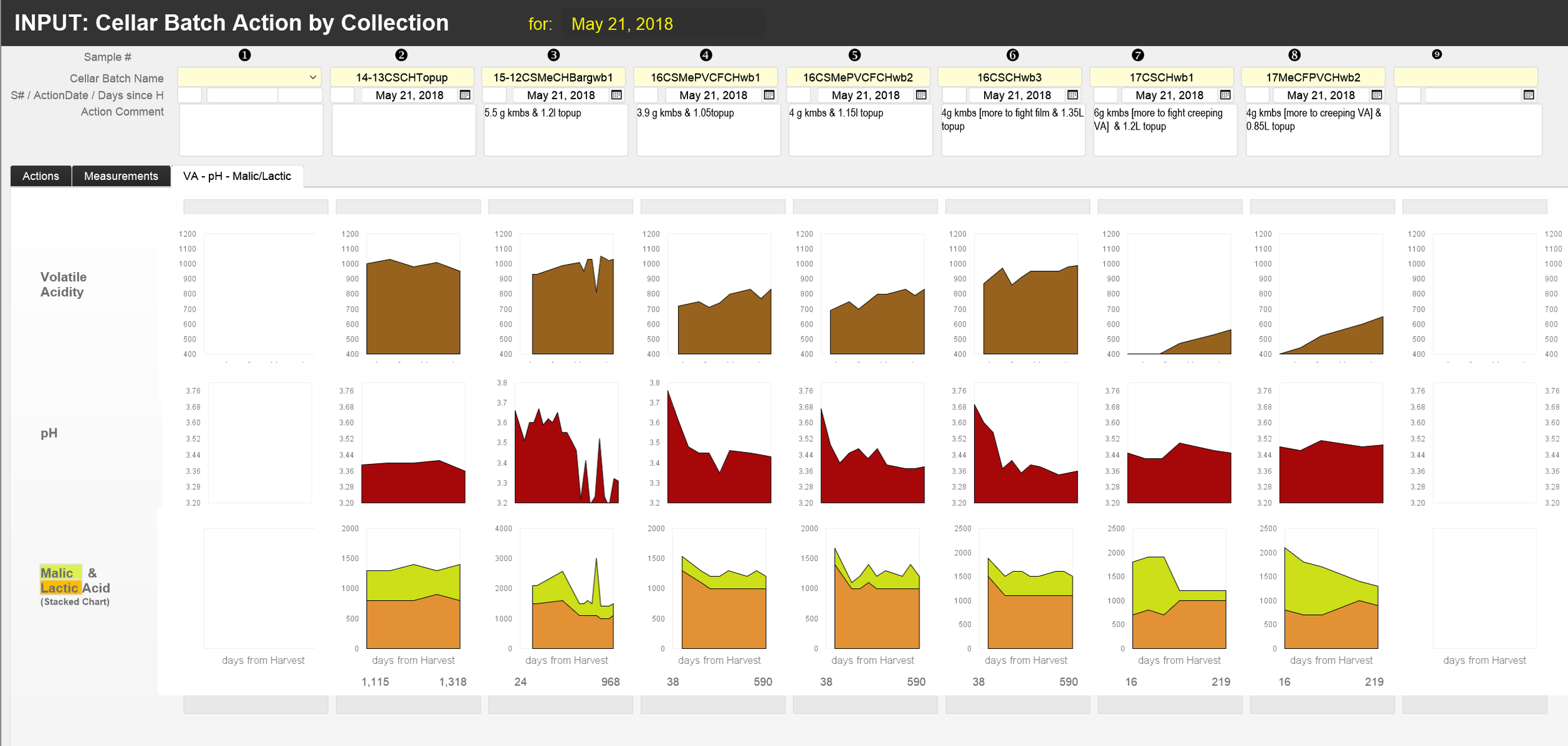Click the pH chart for 17CSCHwb1
Viewport: 1568px width, 746px height.
coord(1179,443)
